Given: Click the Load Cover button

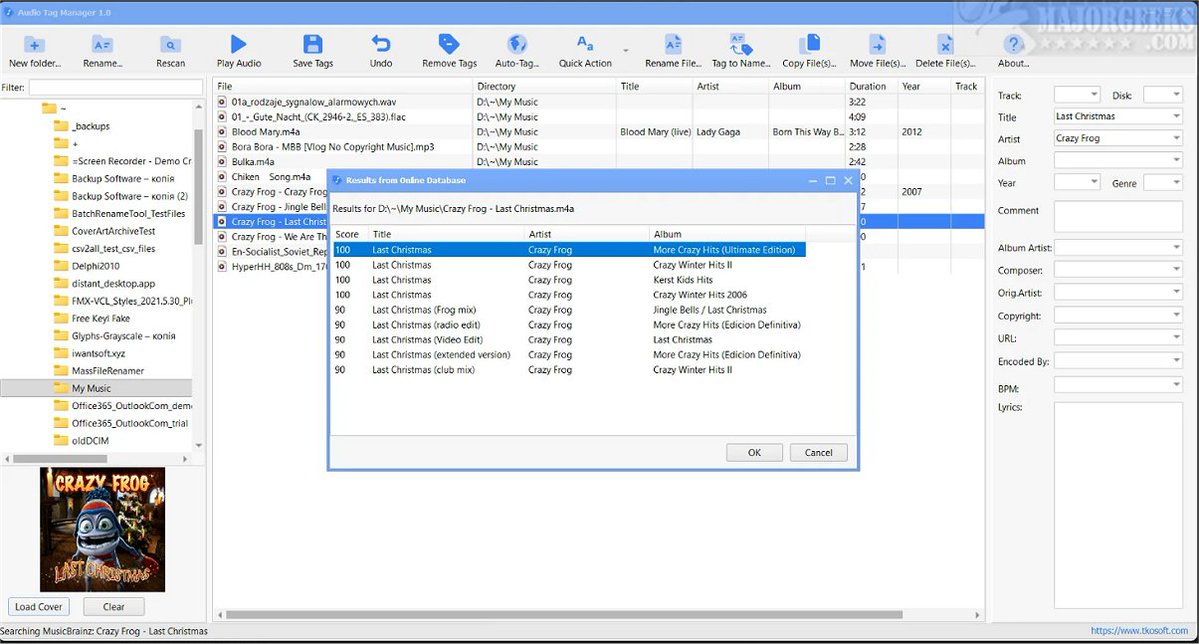Looking at the screenshot, I should tap(38, 607).
